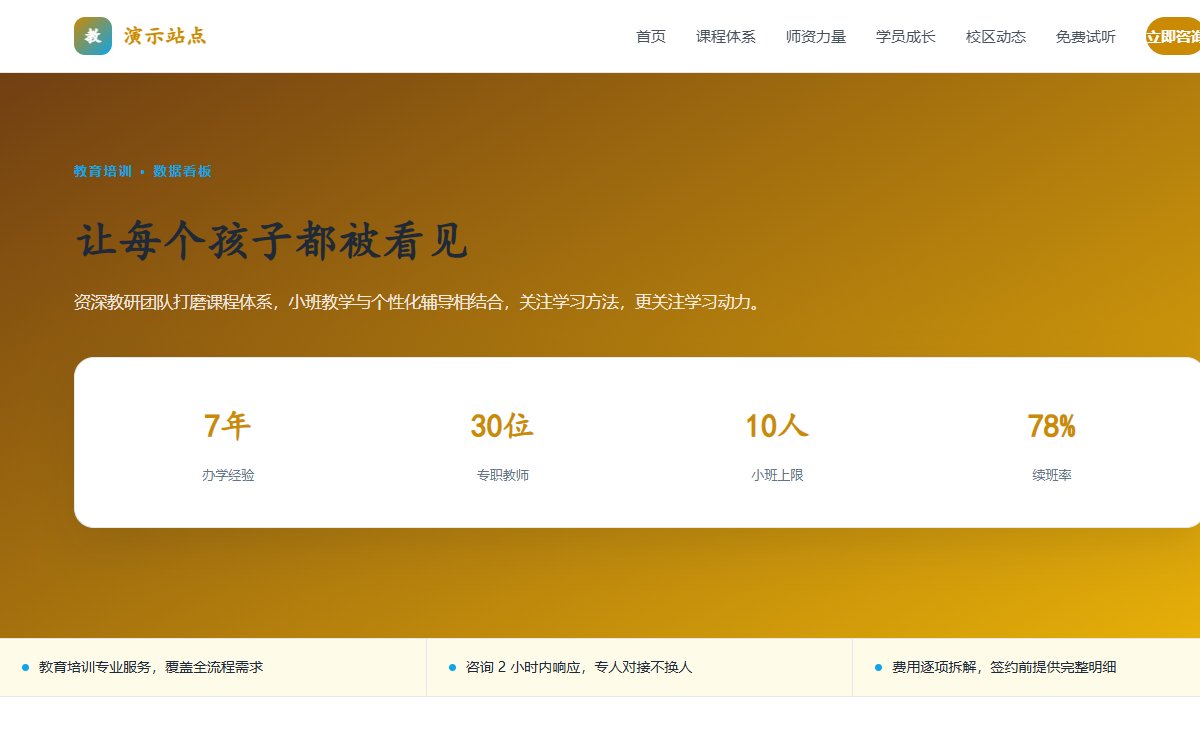Click the 立即咨询 button
The height and width of the screenshot is (750, 1200).
(x=1173, y=36)
